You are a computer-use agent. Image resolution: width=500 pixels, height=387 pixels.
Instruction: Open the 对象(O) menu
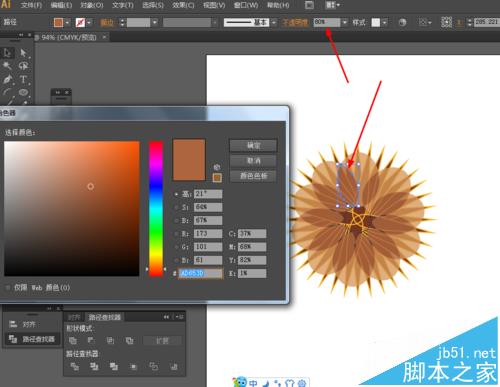pyautogui.click(x=92, y=5)
